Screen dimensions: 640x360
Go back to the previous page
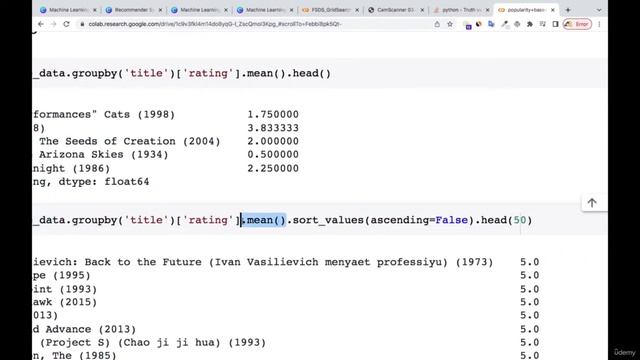41,24
